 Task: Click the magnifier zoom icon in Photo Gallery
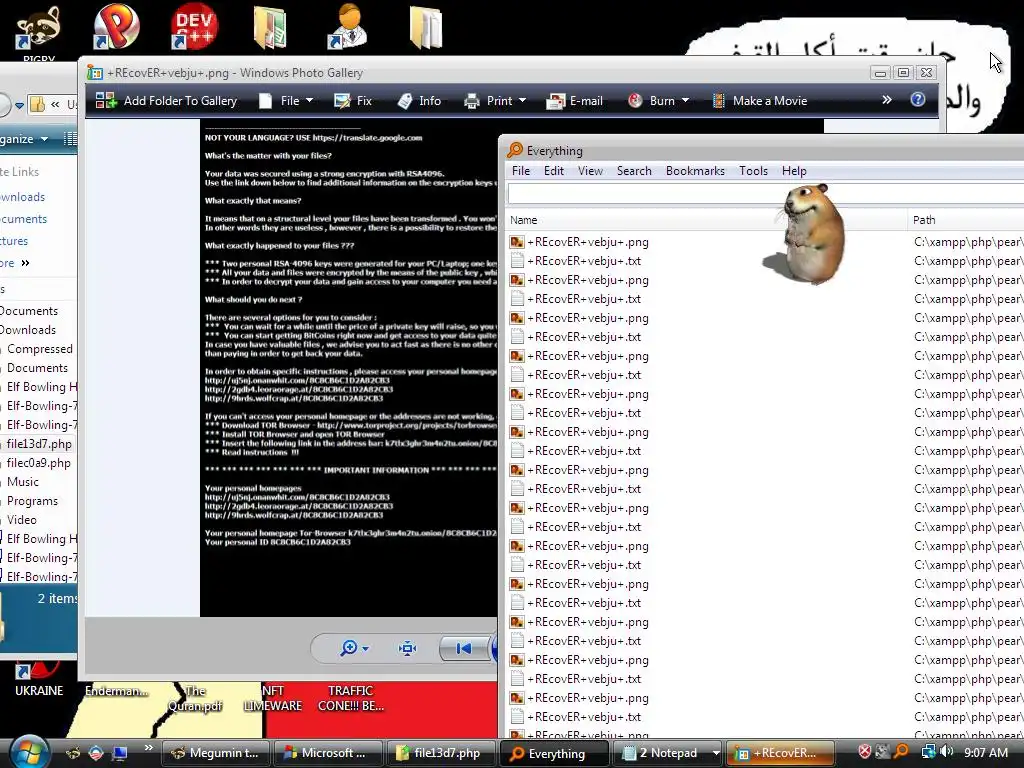tap(349, 647)
